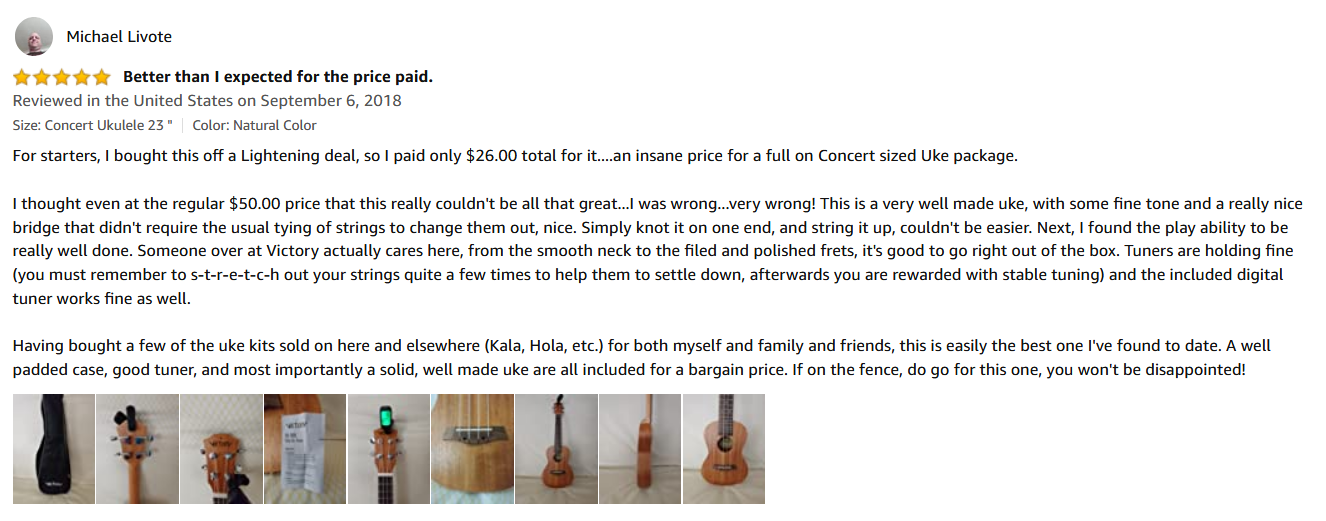Open review title 'Better than I expected'
Screen dimensions: 1326x521
(x=278, y=77)
